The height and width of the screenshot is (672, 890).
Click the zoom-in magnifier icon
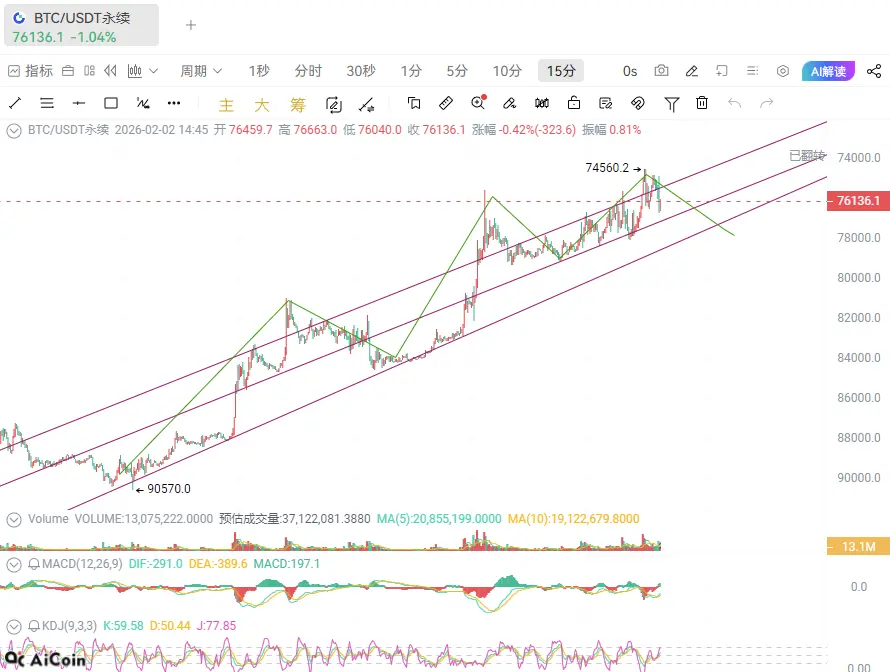click(478, 102)
